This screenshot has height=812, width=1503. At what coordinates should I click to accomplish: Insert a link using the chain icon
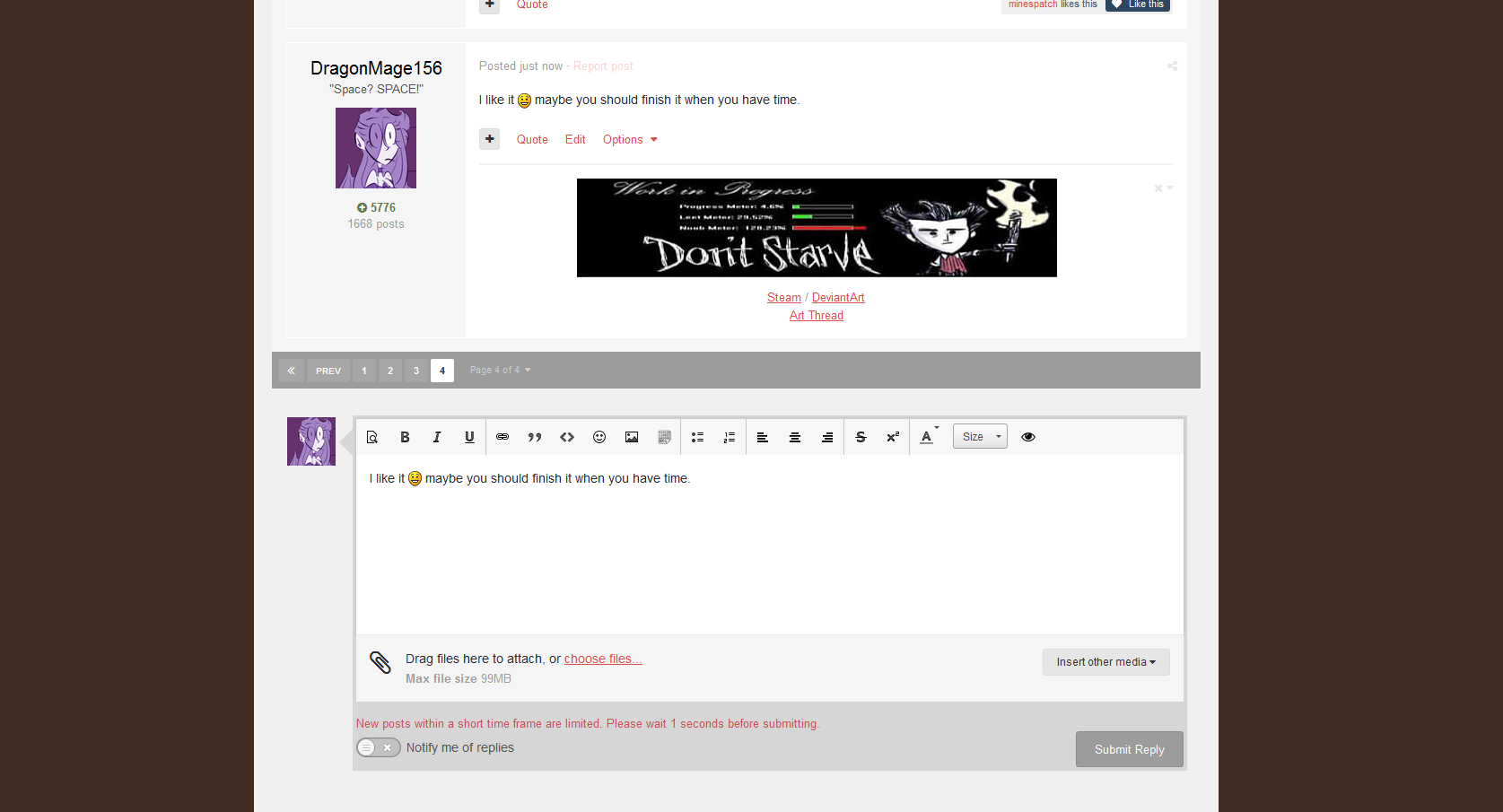coord(502,437)
